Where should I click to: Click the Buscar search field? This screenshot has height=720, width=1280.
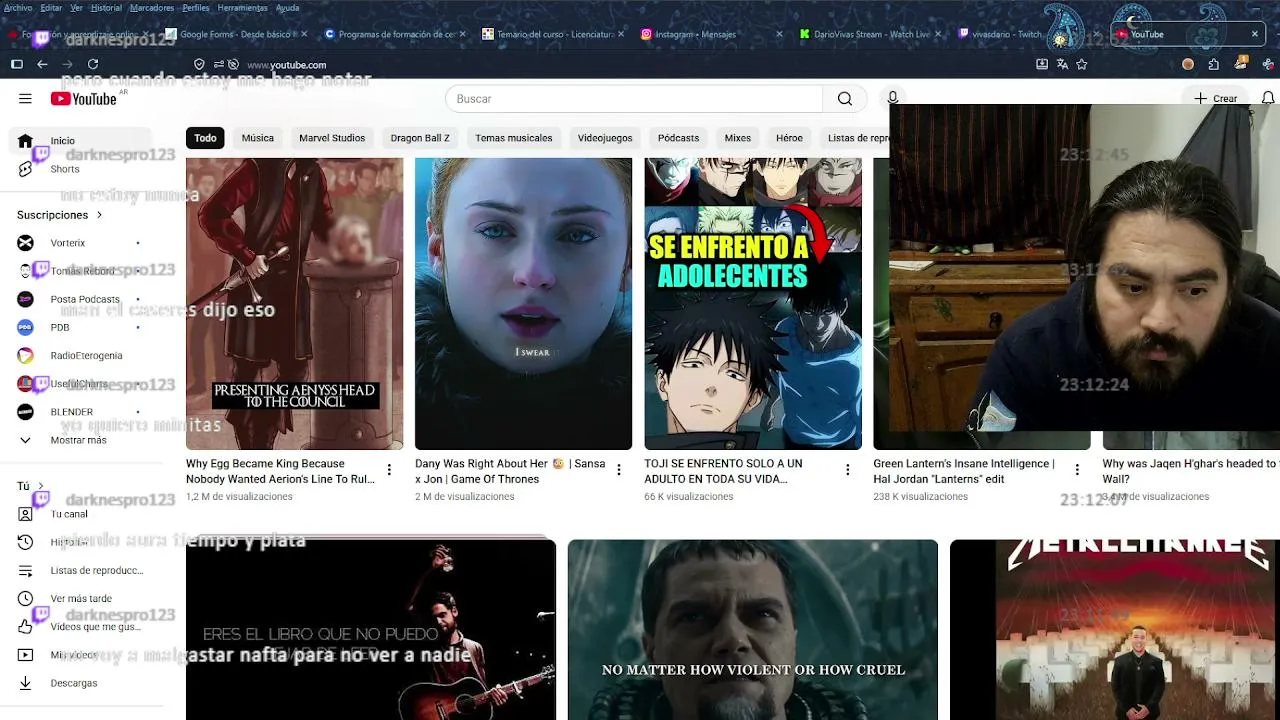click(634, 98)
